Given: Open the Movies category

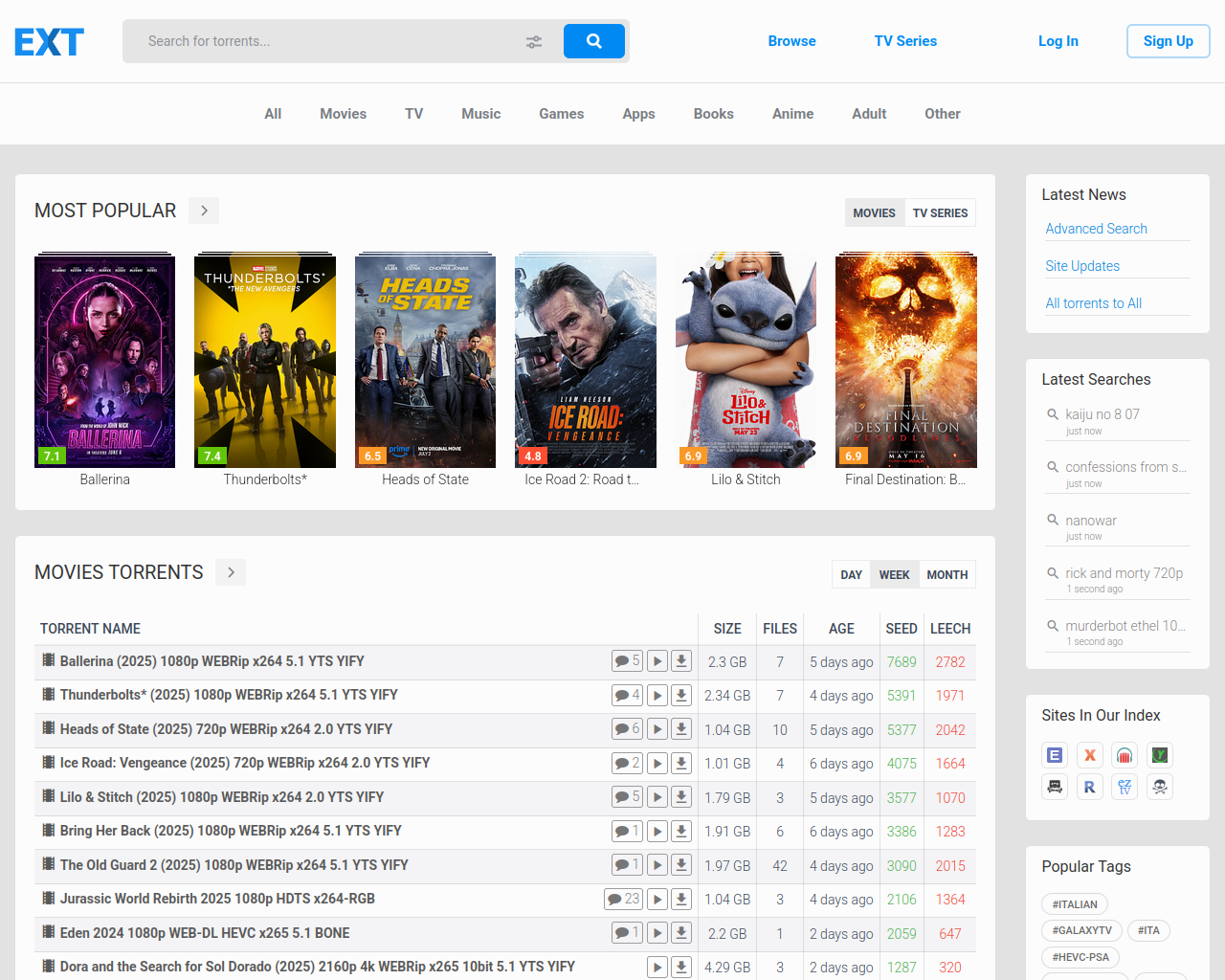Looking at the screenshot, I should [343, 114].
